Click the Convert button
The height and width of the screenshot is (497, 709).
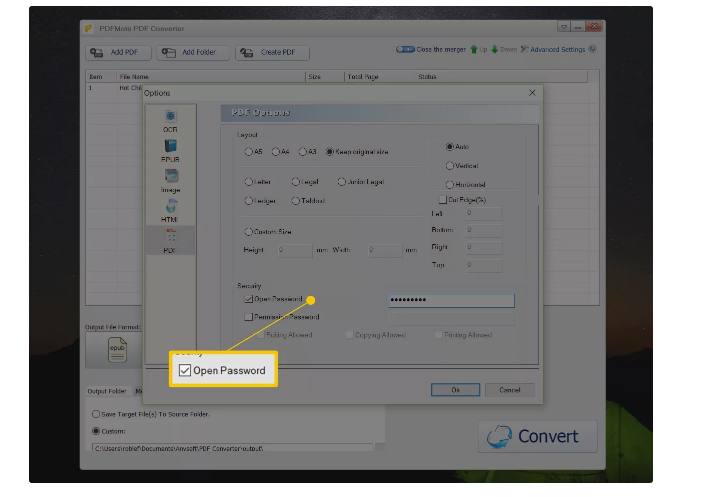[x=535, y=437]
